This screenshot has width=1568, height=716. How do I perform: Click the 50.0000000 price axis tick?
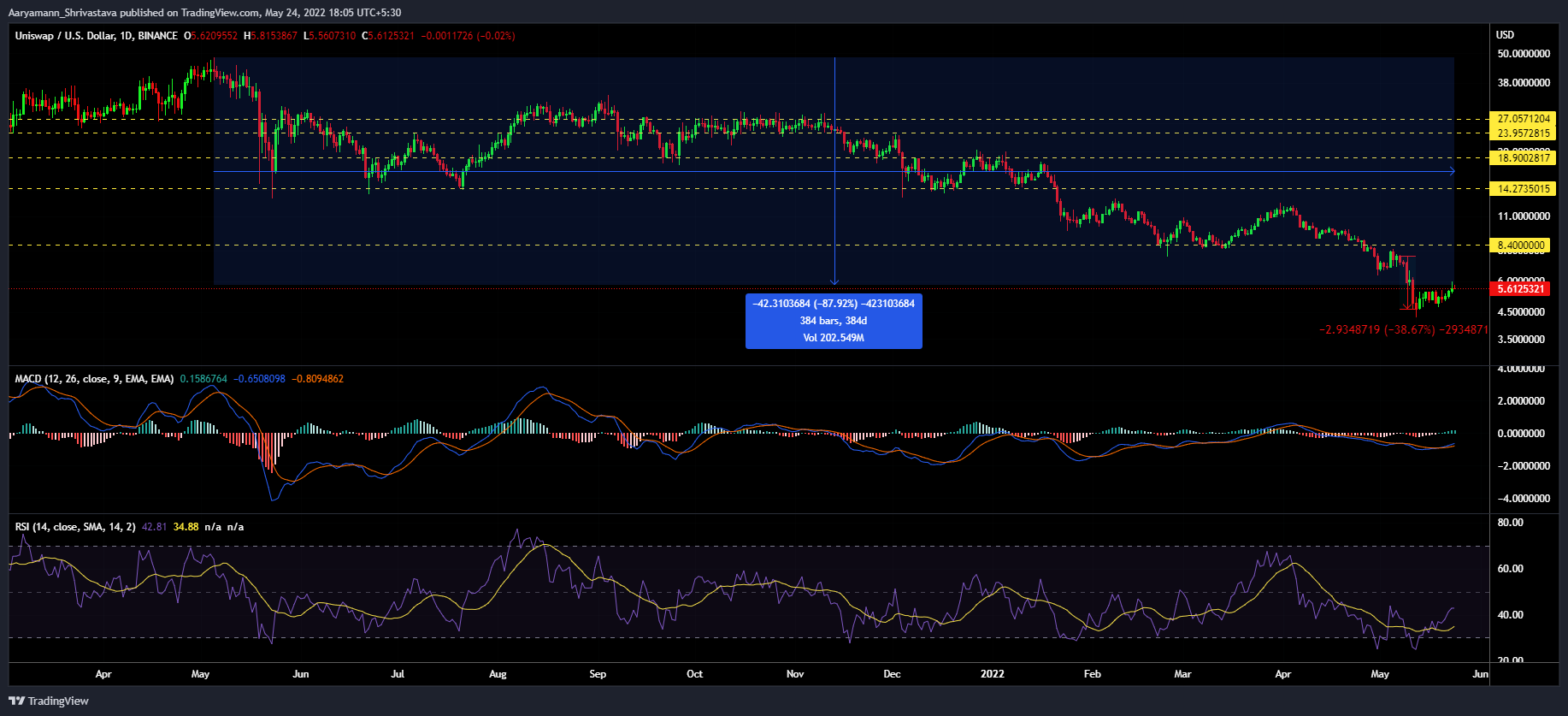(1524, 54)
